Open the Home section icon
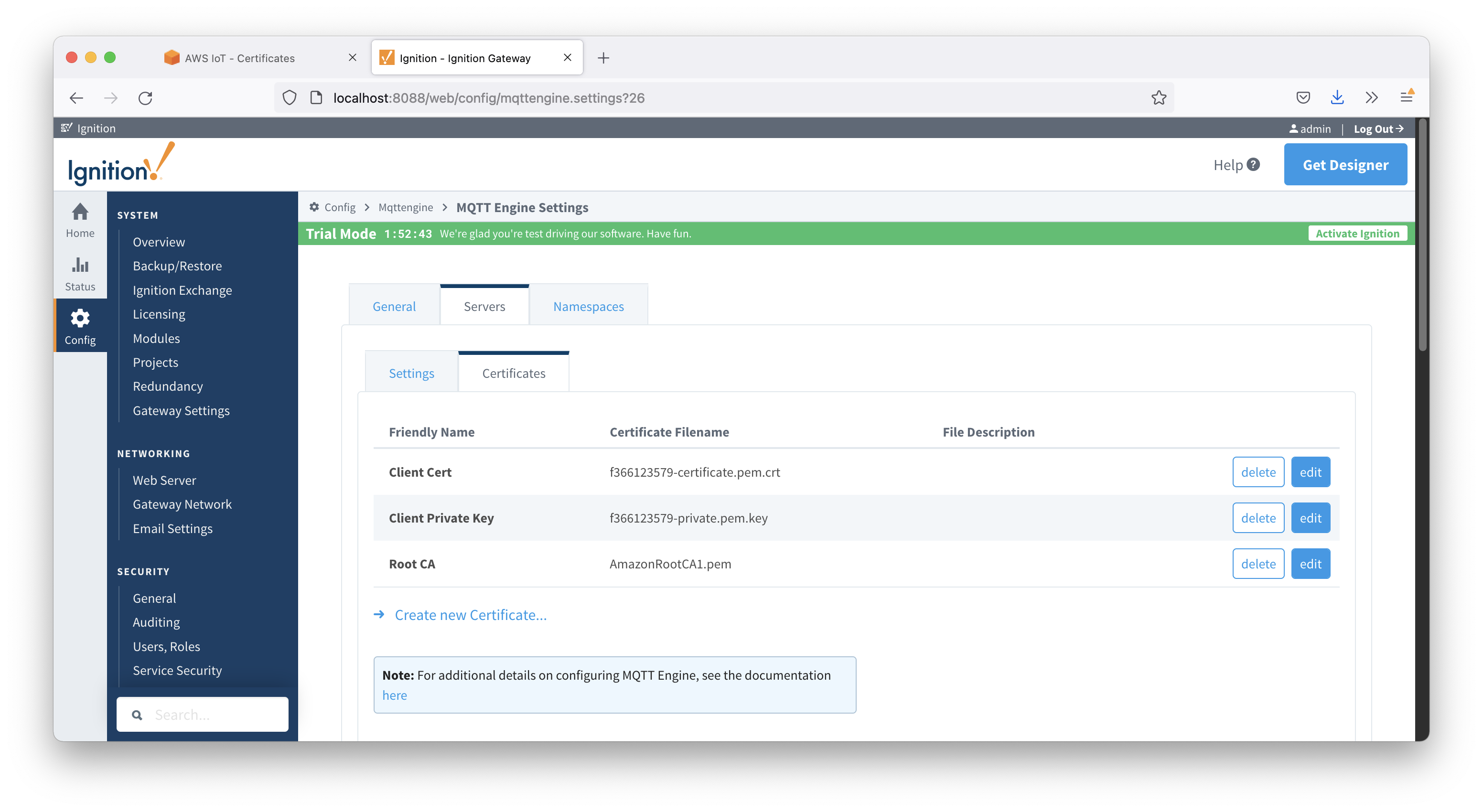Image resolution: width=1483 pixels, height=812 pixels. click(80, 213)
